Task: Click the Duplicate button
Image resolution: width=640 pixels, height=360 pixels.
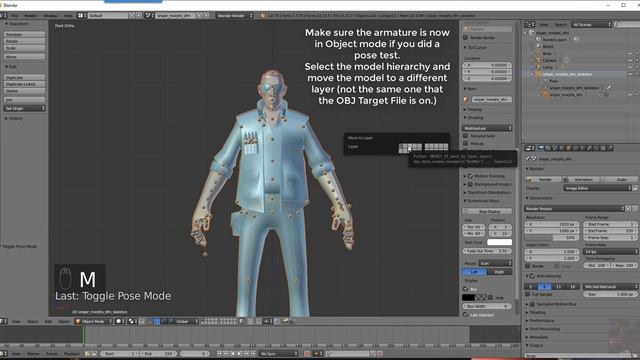Action: pyautogui.click(x=24, y=78)
